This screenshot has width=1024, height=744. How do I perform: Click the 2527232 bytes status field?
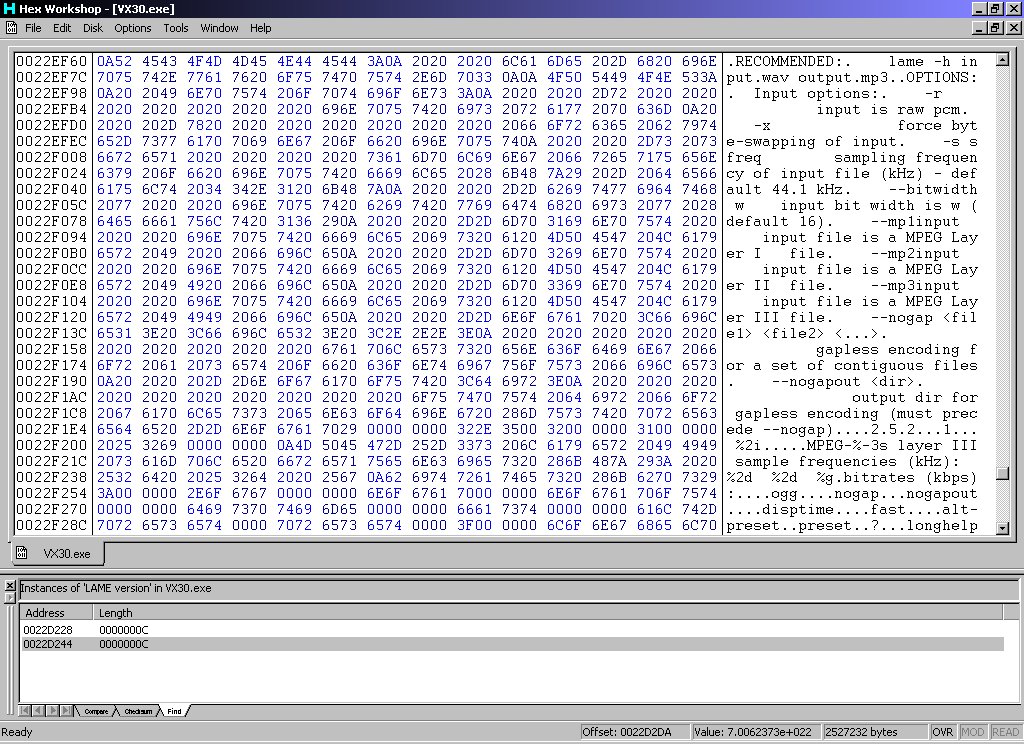(874, 732)
